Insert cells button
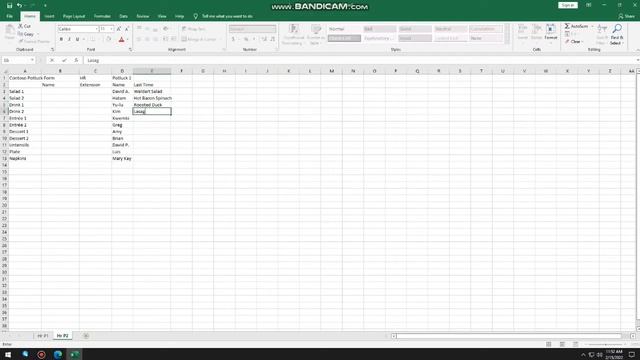640x360 pixels. tap(522, 32)
